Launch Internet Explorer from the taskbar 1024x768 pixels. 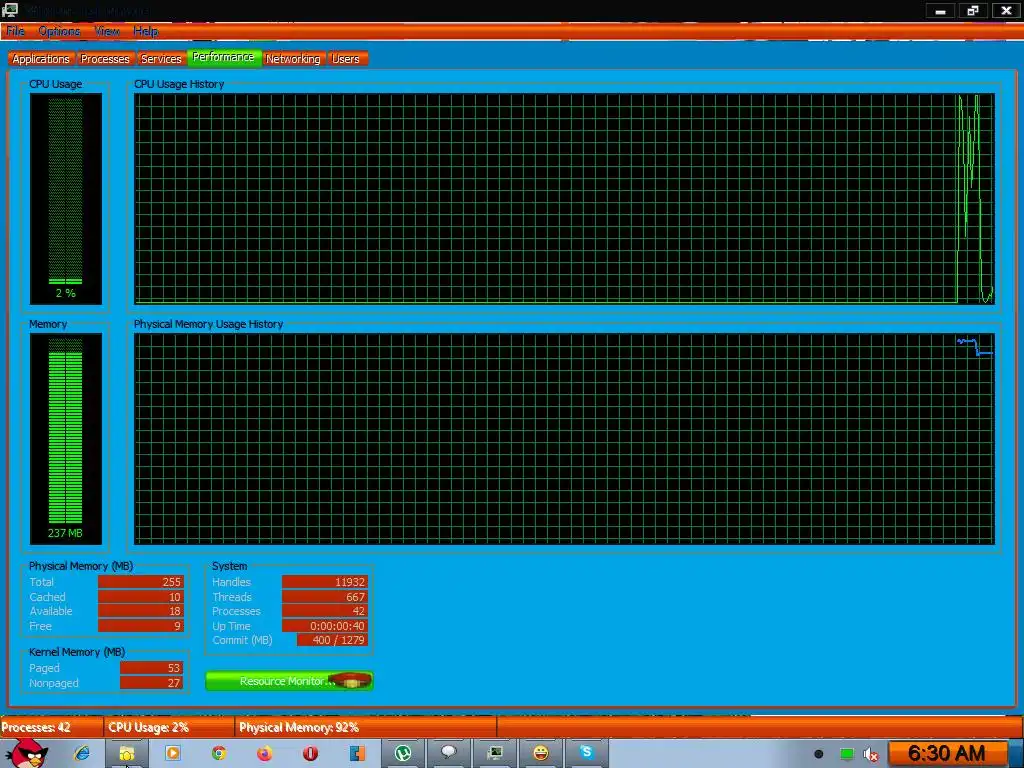pyautogui.click(x=82, y=753)
